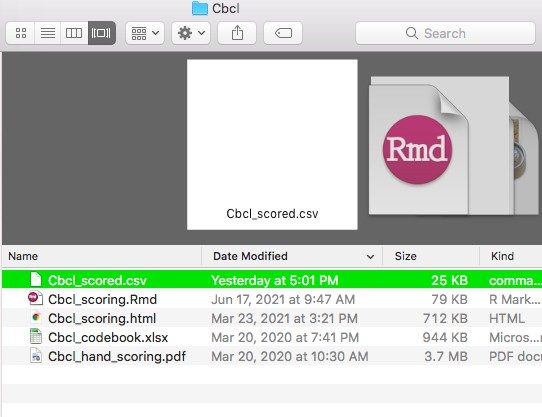Viewport: 542px width, 417px height.
Task: Select Cbcl_hand_scoring.pdf file icon
Action: coord(36,356)
